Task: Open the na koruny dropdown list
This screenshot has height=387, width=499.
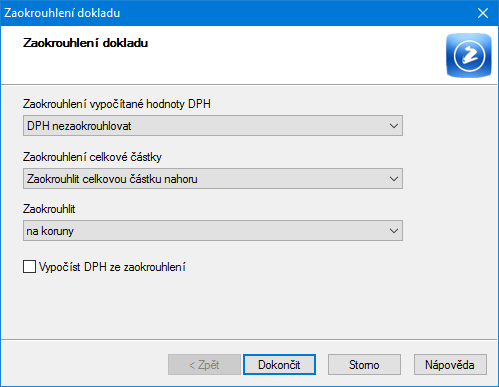Action: click(x=213, y=231)
